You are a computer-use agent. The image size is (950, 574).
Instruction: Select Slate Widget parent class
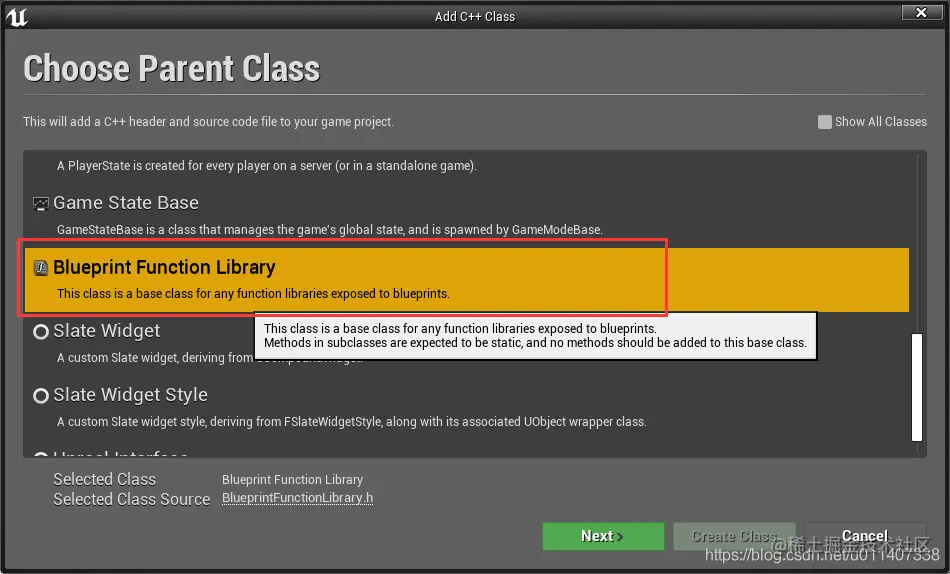point(466,344)
